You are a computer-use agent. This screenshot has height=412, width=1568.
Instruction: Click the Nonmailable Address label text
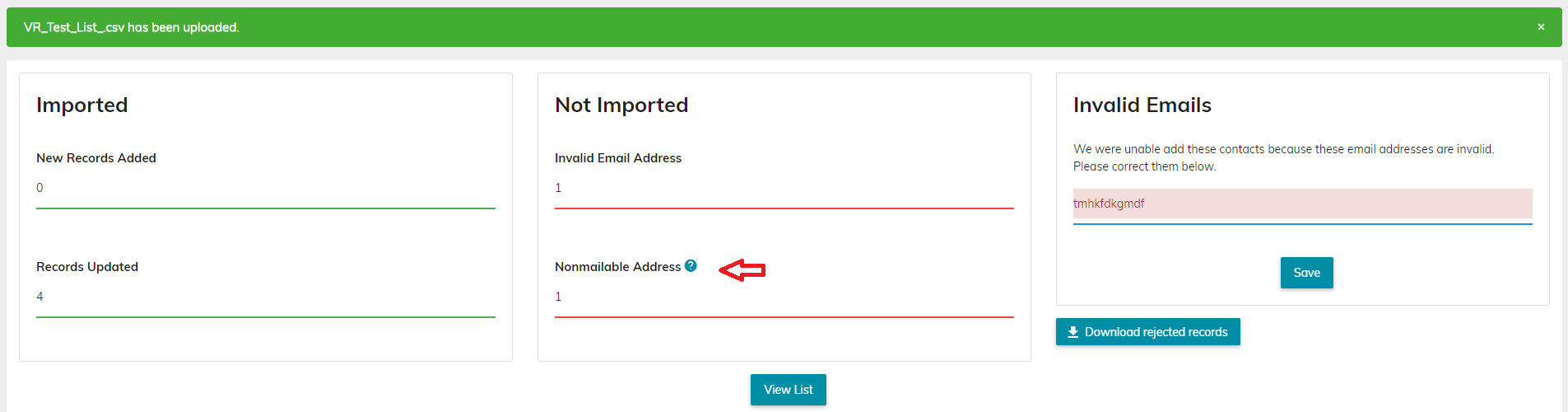coord(618,267)
